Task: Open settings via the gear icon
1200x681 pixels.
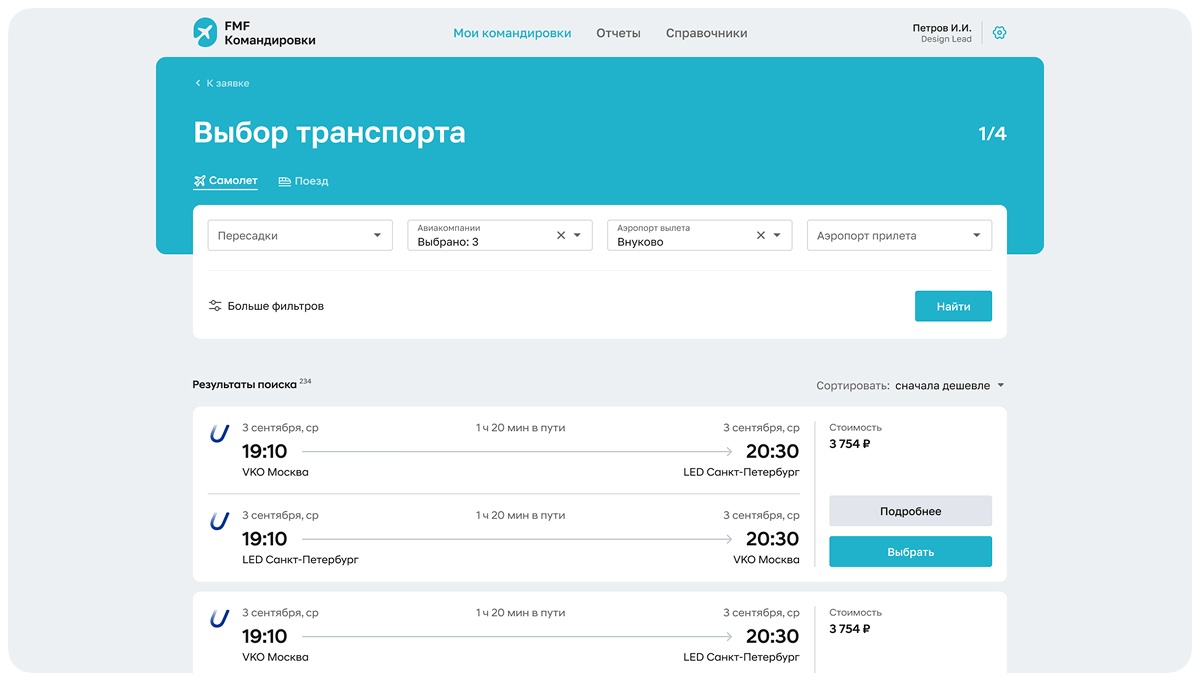Action: [x=999, y=31]
